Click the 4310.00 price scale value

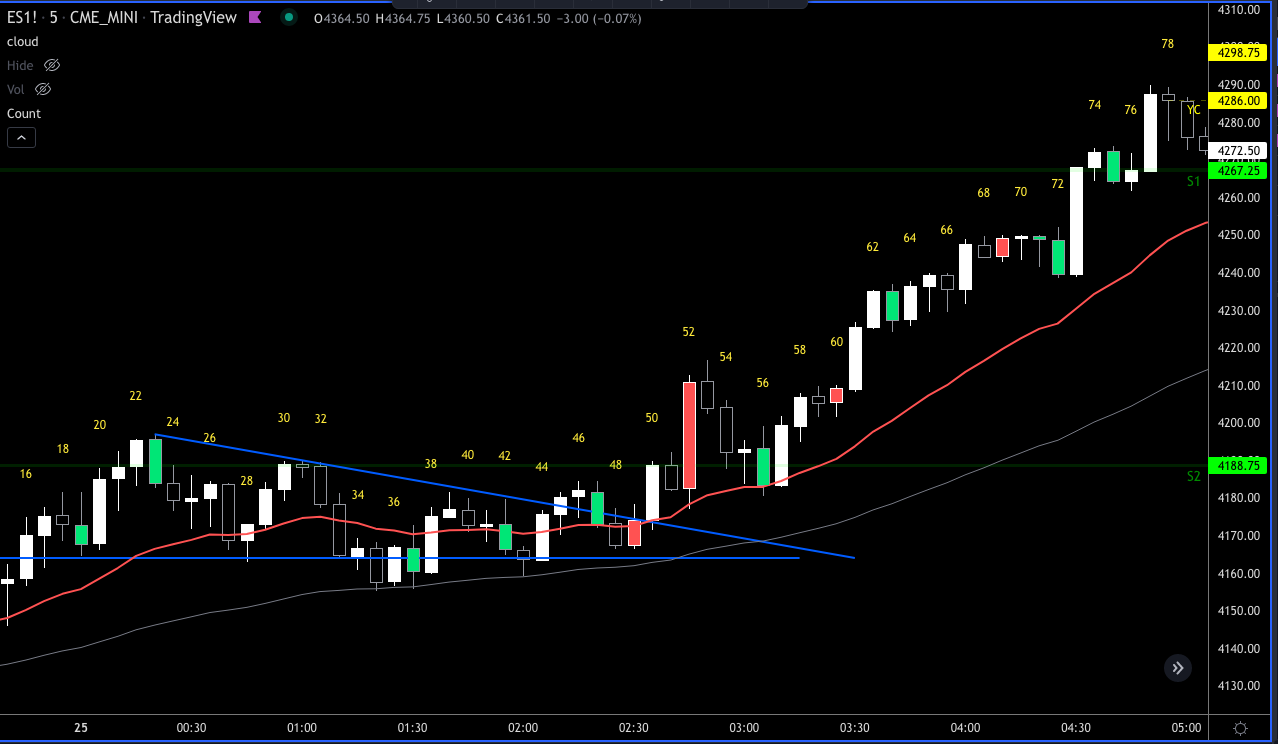[1238, 10]
